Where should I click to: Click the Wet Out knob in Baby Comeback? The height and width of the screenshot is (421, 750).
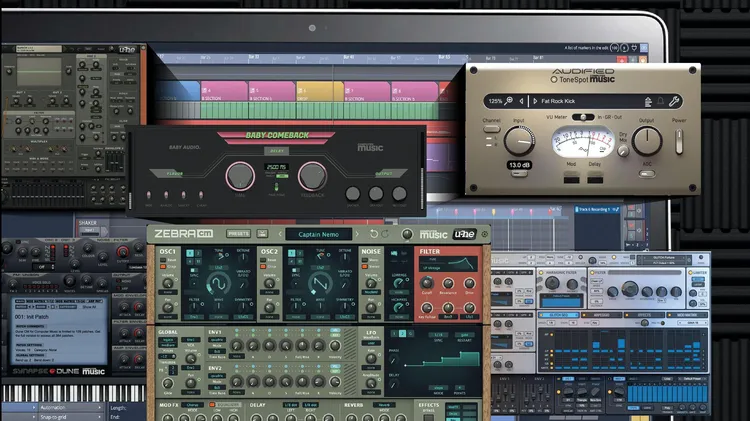pos(399,194)
